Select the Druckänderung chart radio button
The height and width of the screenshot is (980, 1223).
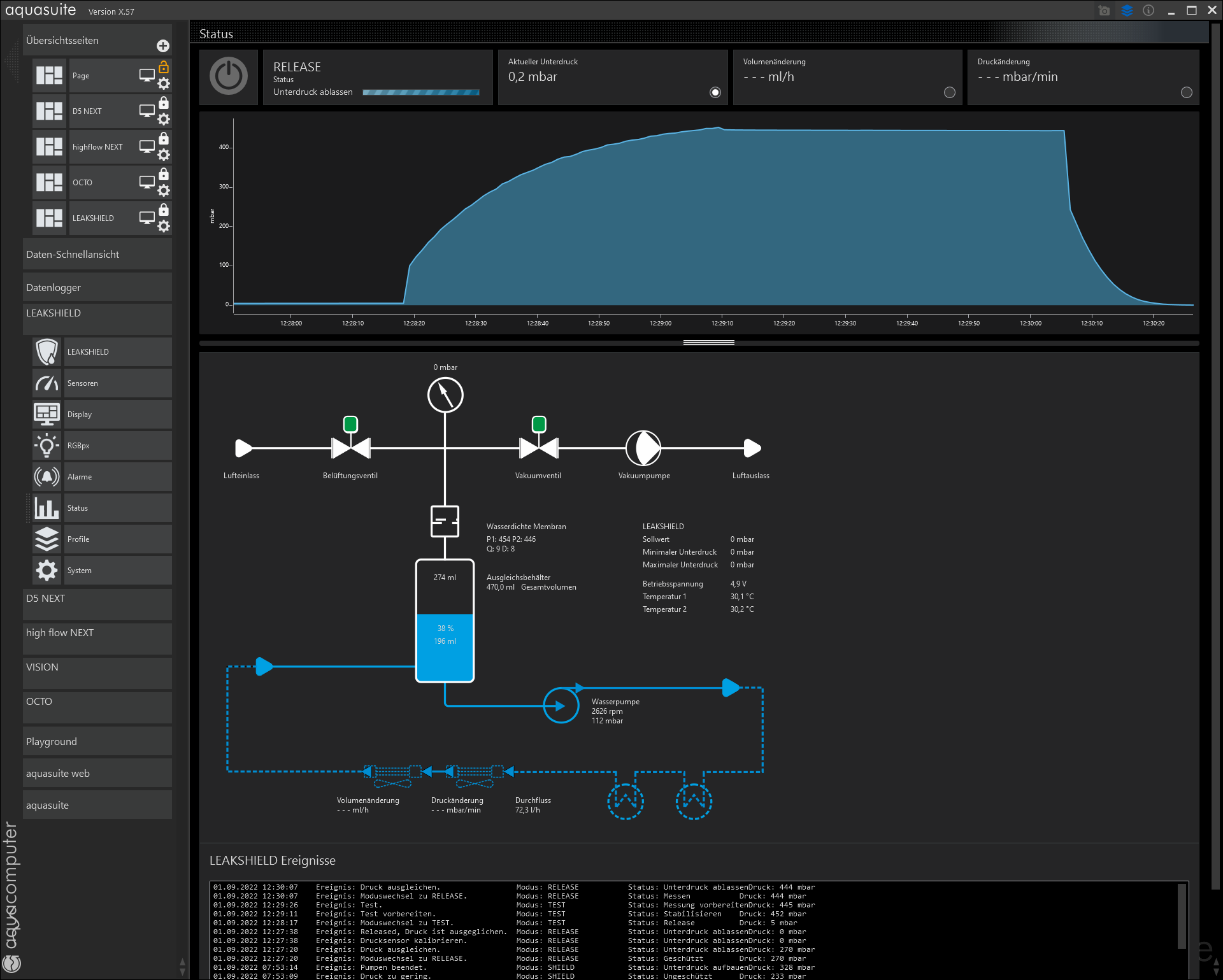coord(1187,92)
